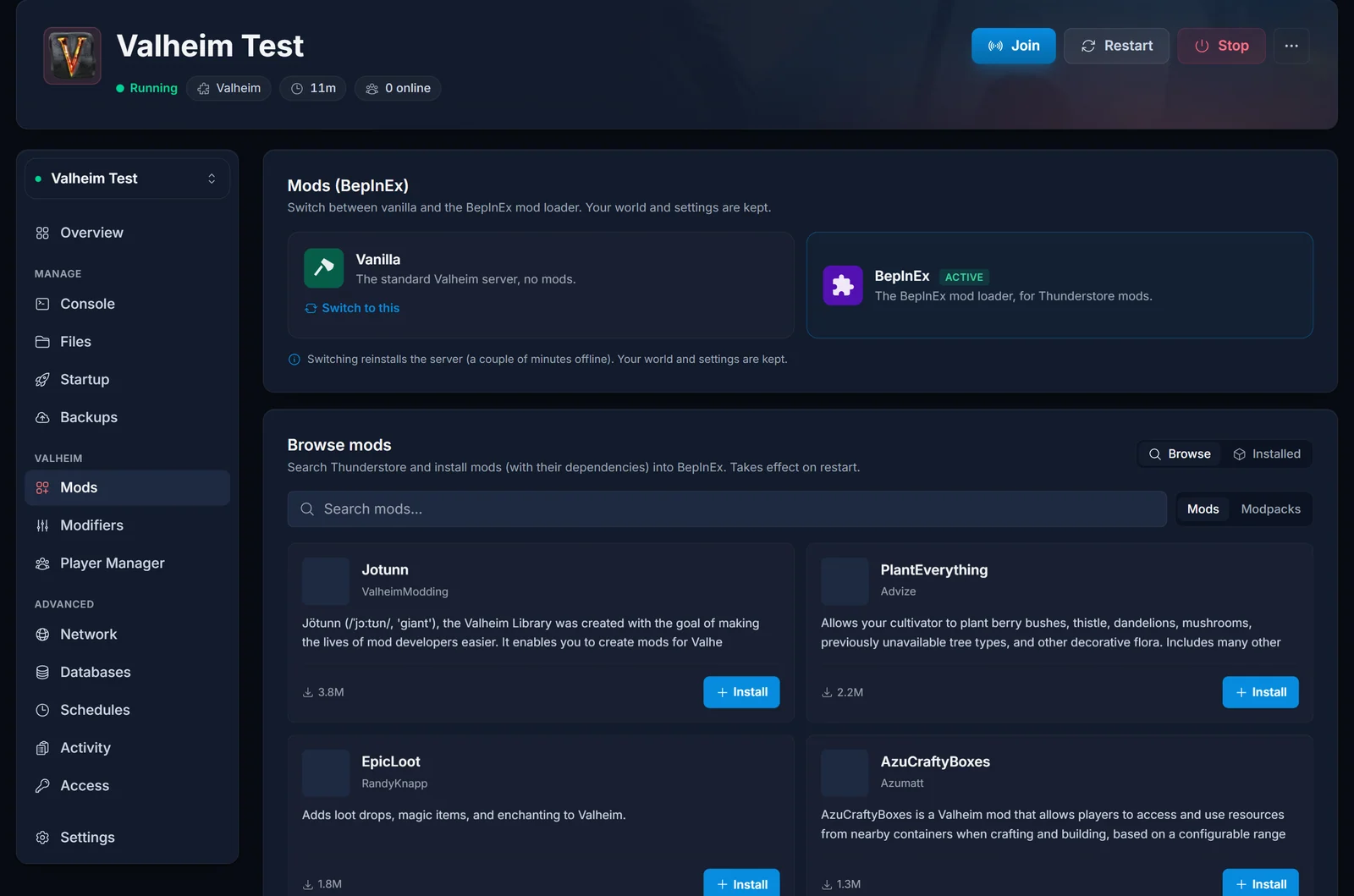
Task: Click the Search mods input field
Action: pyautogui.click(x=727, y=509)
